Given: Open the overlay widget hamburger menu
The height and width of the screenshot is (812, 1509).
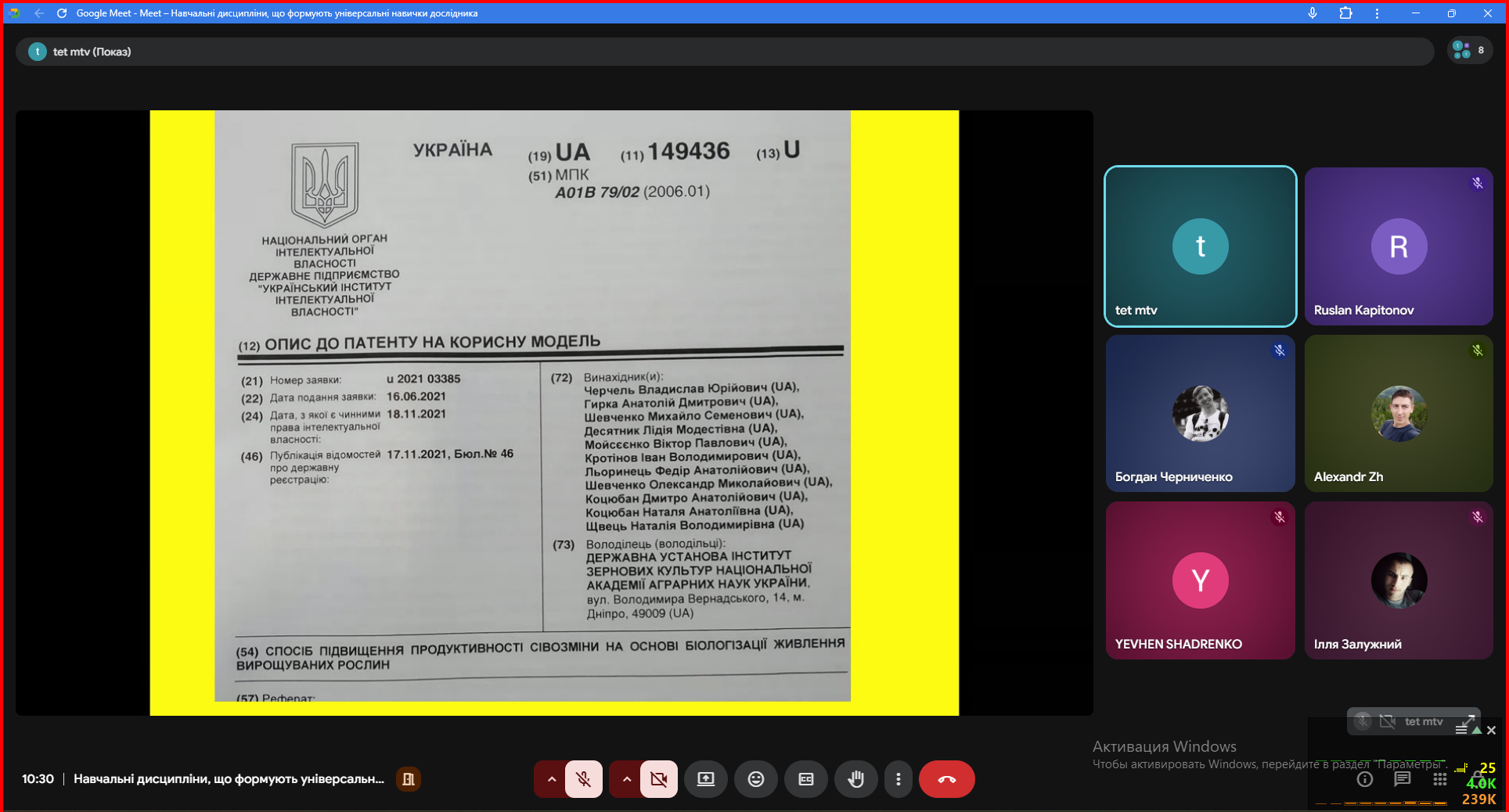Looking at the screenshot, I should [x=1461, y=730].
